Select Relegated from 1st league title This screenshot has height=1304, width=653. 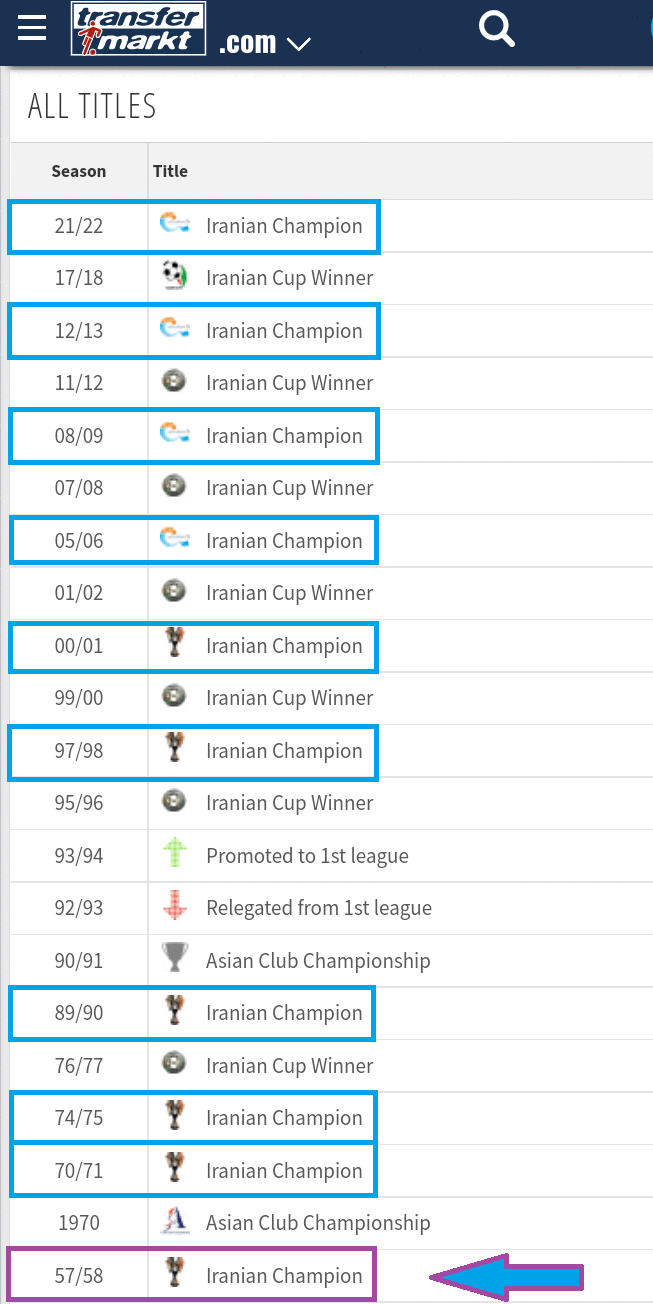coord(319,908)
